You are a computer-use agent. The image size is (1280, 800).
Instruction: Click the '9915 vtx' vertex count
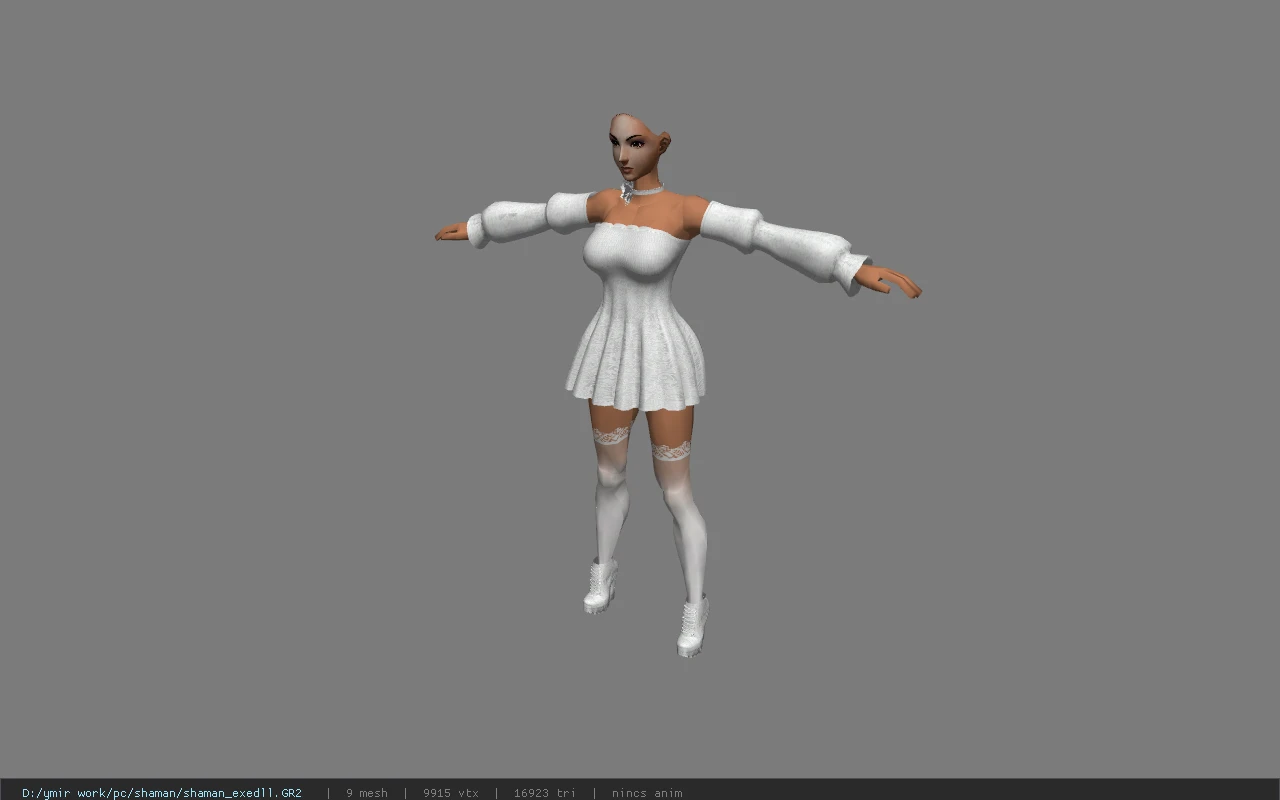(451, 793)
